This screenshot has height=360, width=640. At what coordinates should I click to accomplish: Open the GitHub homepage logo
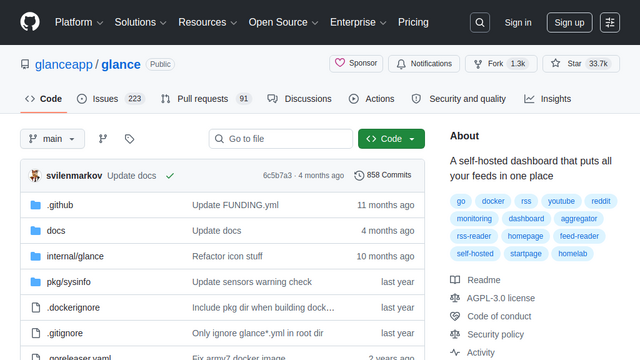(30, 22)
